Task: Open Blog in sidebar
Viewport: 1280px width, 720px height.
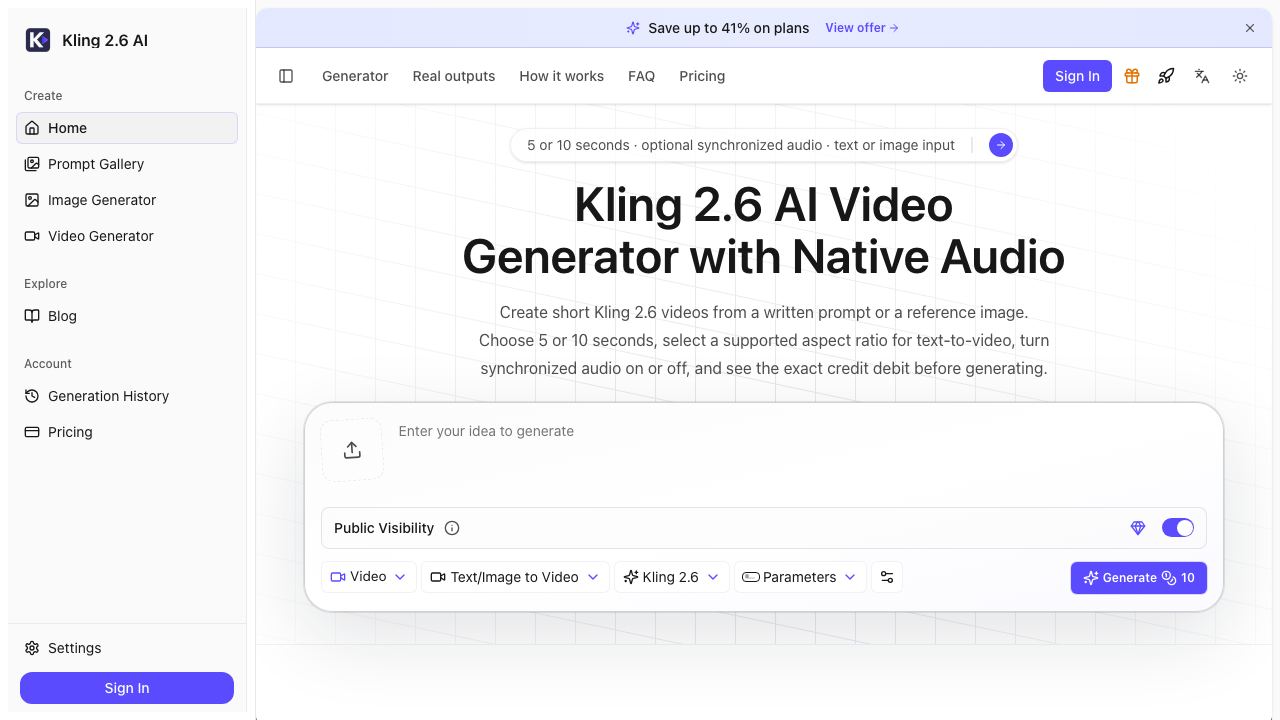Action: (x=127, y=316)
